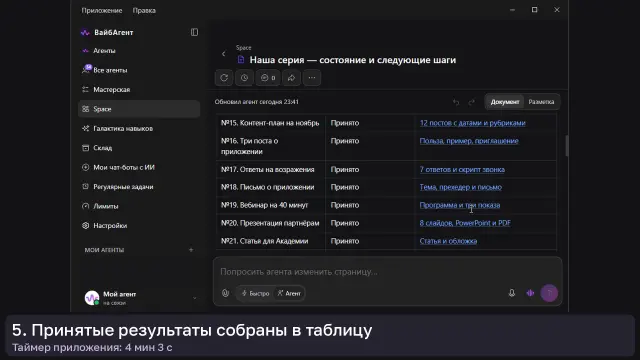Click the purple voice waveform icon
Viewport: 640px width, 360px height.
tap(530, 293)
